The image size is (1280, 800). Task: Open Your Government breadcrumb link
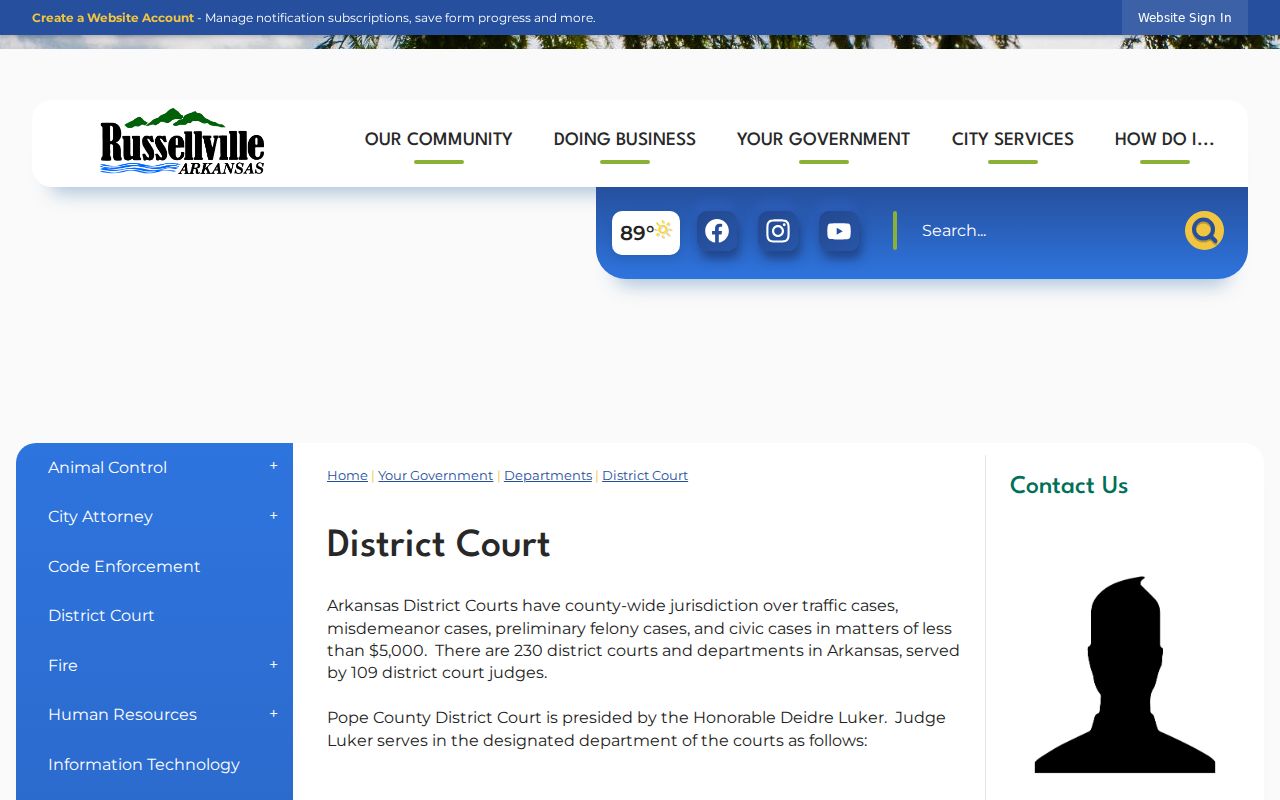click(x=435, y=476)
